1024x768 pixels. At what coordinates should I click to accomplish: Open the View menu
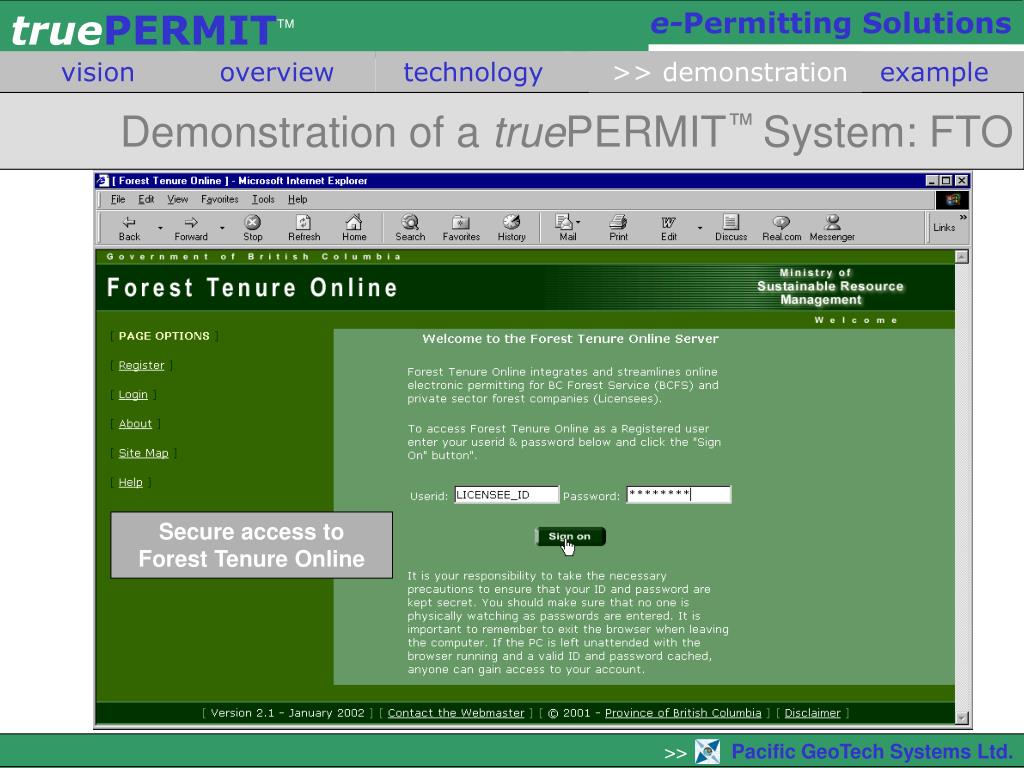(x=177, y=199)
